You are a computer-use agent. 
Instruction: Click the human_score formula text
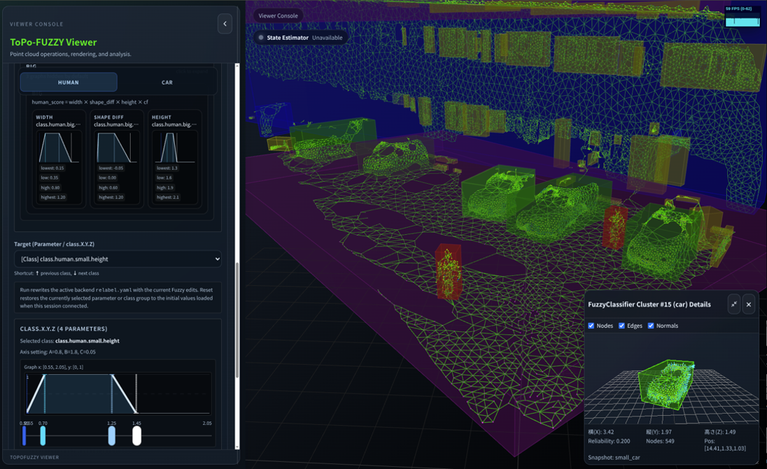pos(90,102)
